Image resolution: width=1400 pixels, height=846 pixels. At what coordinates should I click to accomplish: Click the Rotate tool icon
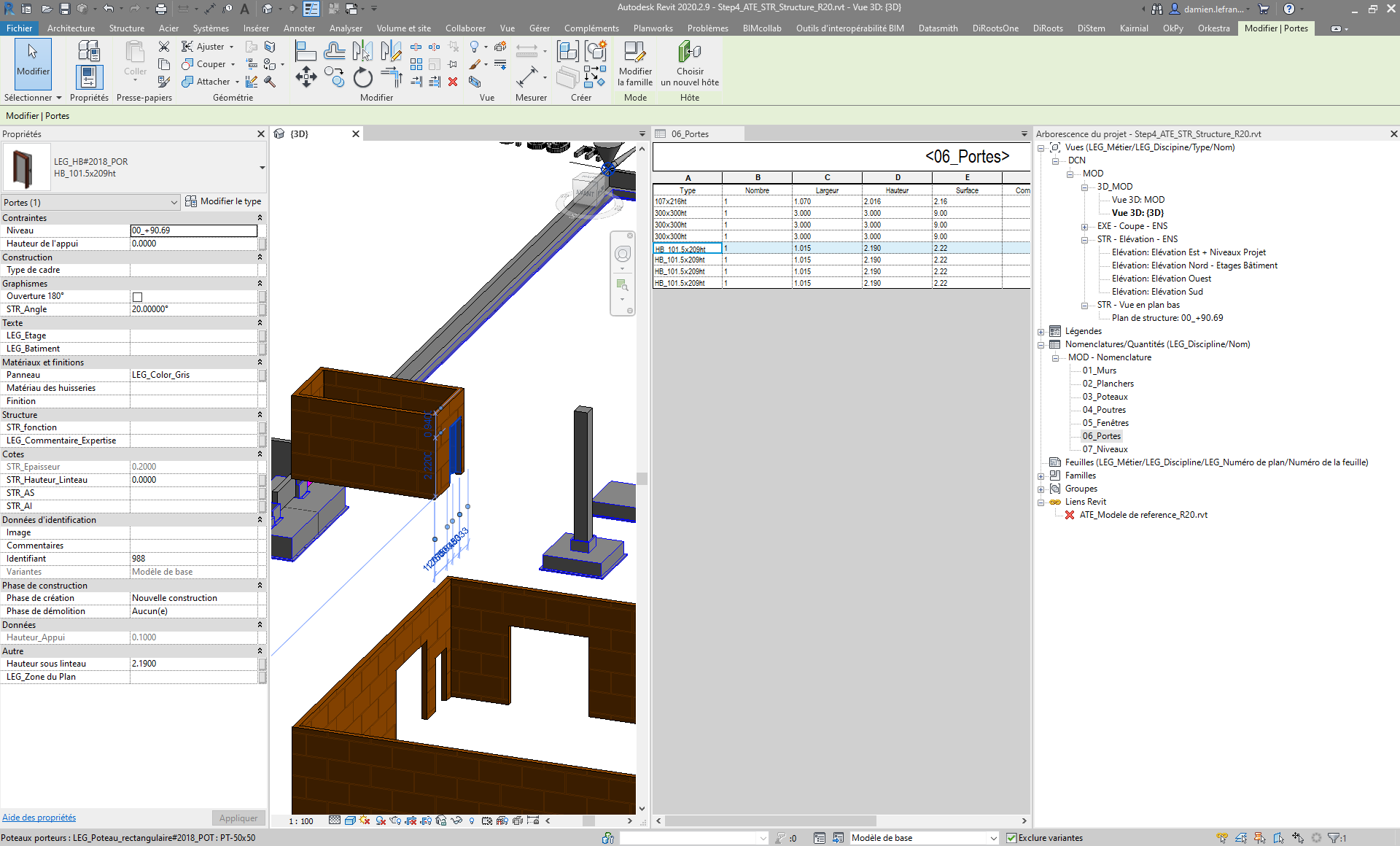(362, 77)
